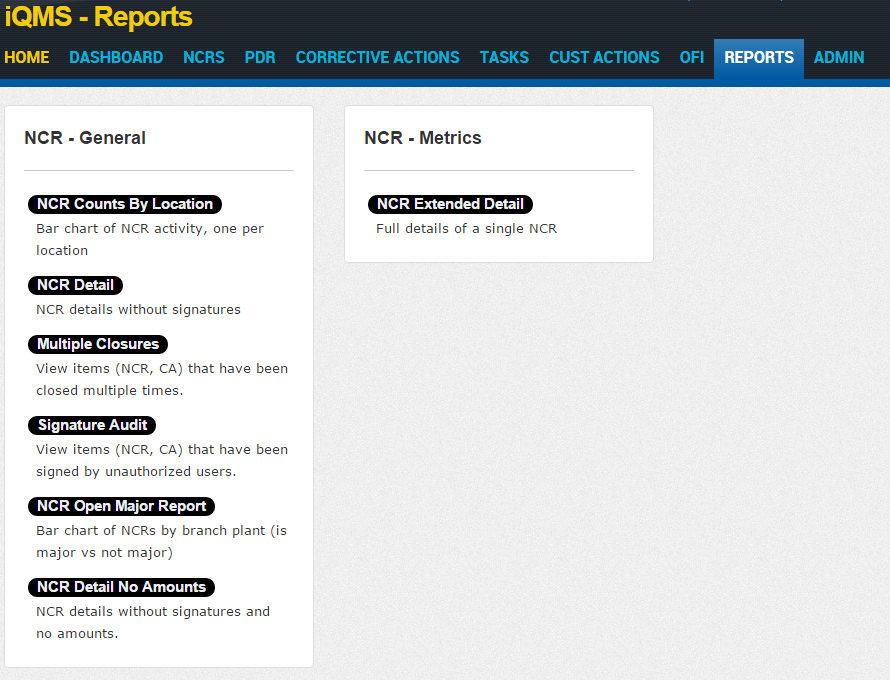Open CUST ACTIONS page
890x680 pixels.
point(604,57)
